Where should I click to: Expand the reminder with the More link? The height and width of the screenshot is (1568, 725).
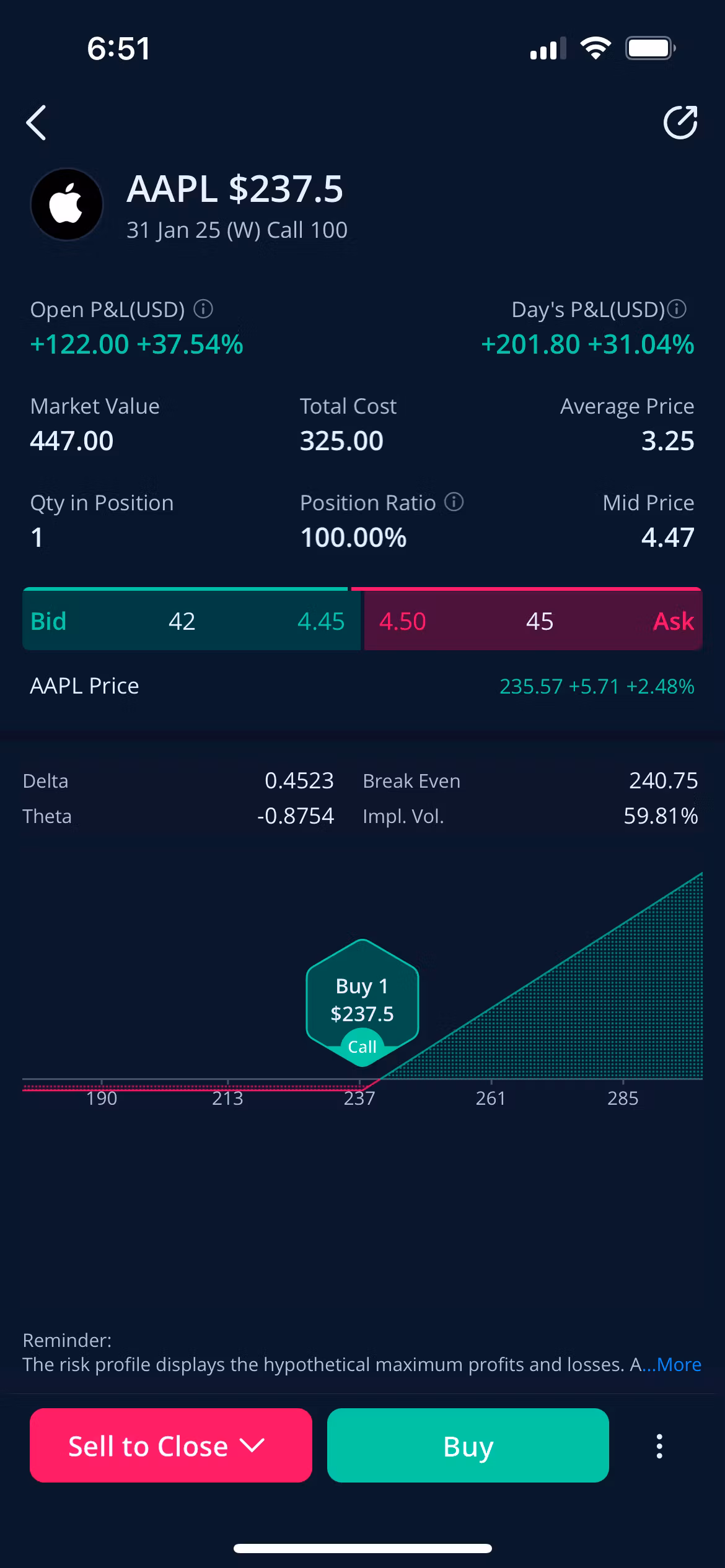(678, 1364)
